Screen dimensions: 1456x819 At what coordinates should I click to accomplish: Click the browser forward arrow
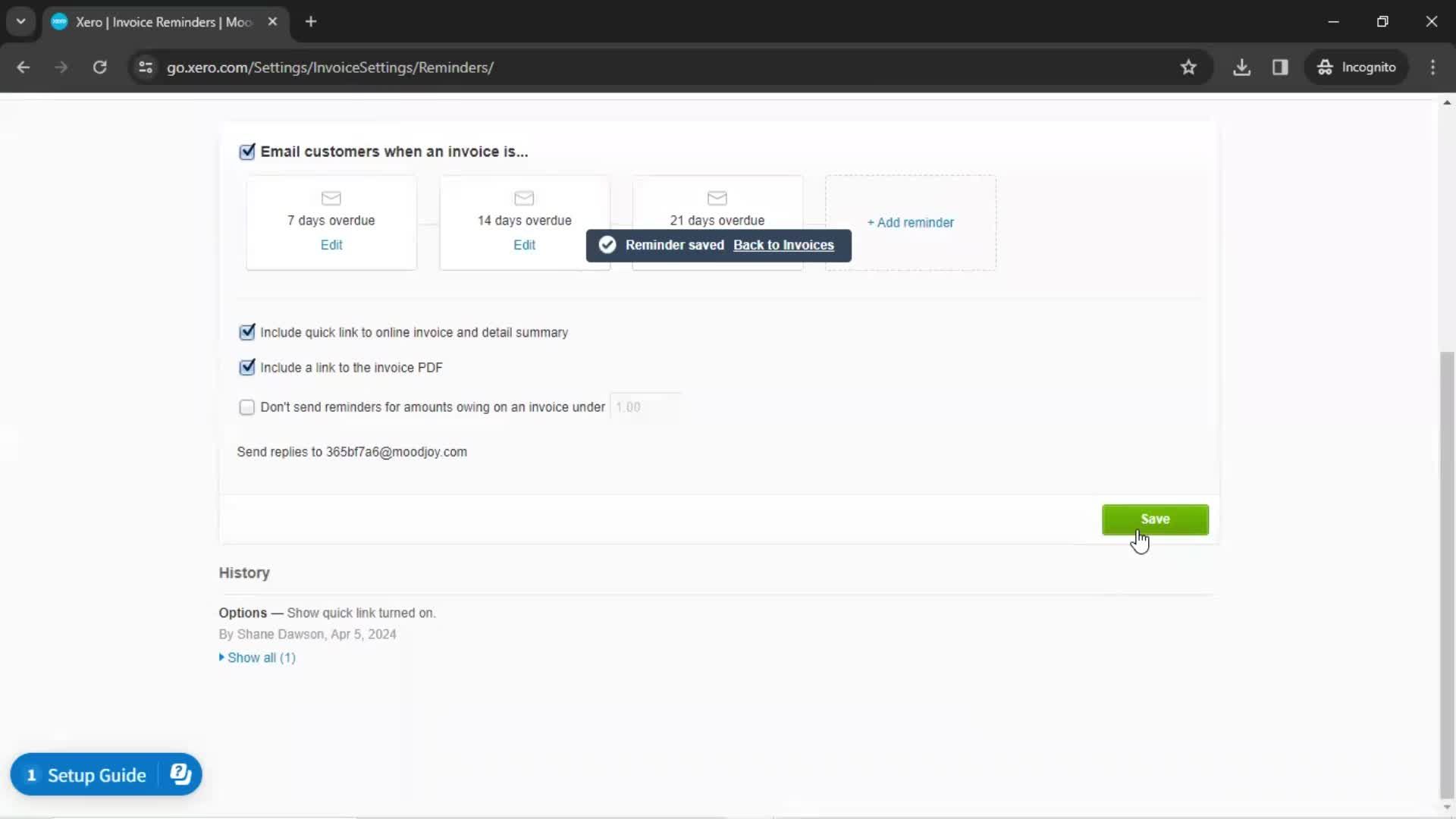tap(61, 67)
